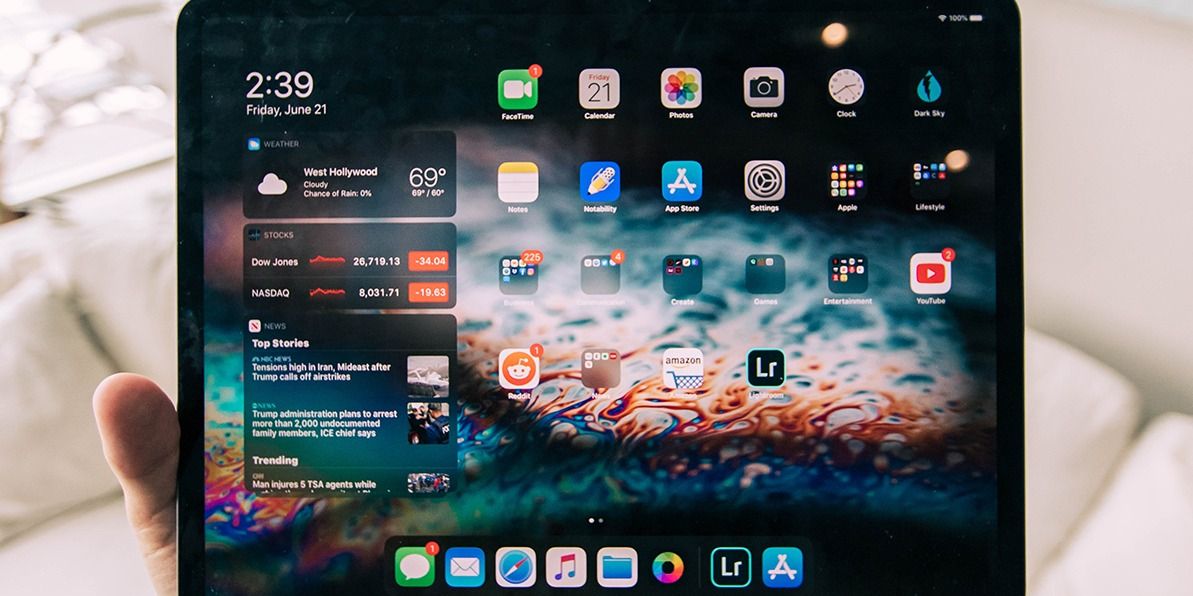The height and width of the screenshot is (596, 1193).
Task: Open Safari in the dock
Action: pos(516,567)
